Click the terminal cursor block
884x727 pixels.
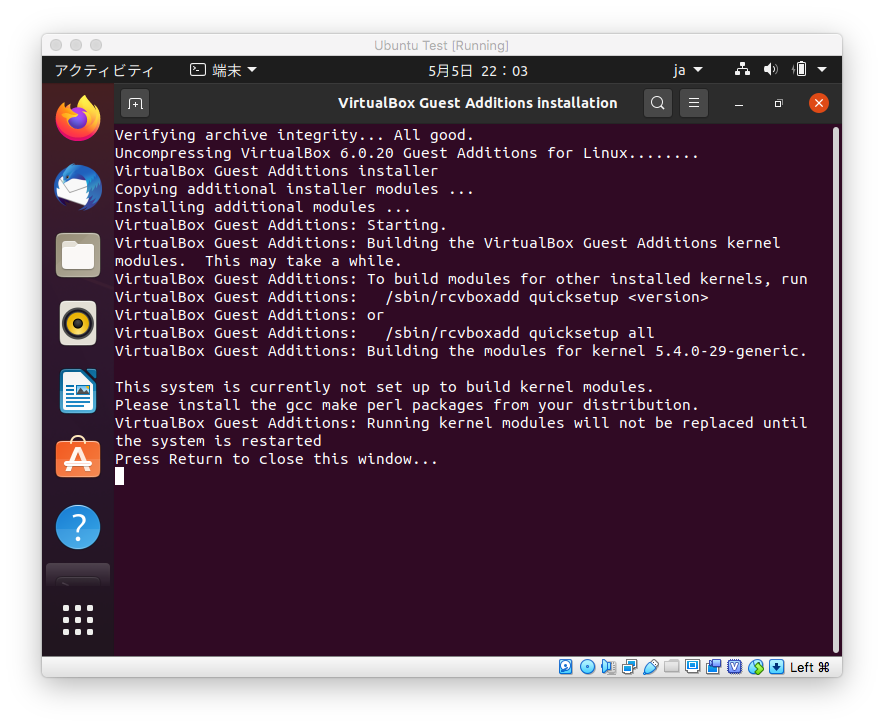point(120,477)
